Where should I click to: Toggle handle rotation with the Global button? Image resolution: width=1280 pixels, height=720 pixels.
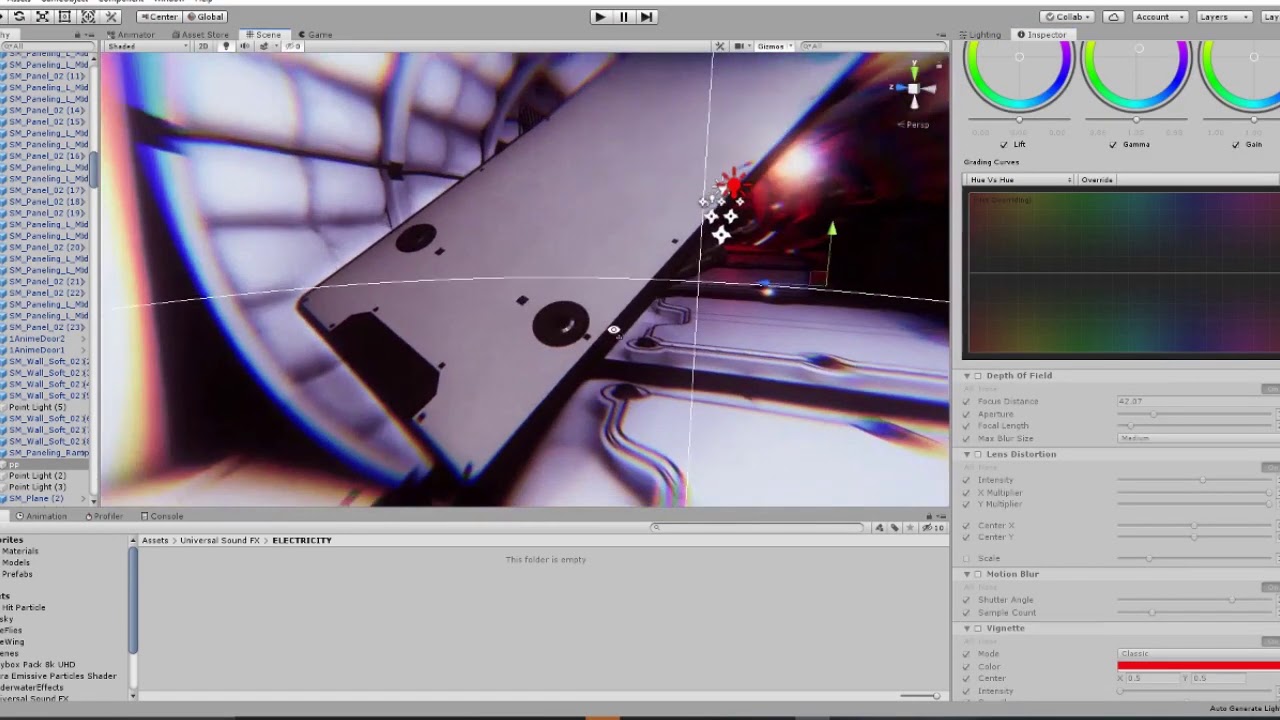point(206,16)
